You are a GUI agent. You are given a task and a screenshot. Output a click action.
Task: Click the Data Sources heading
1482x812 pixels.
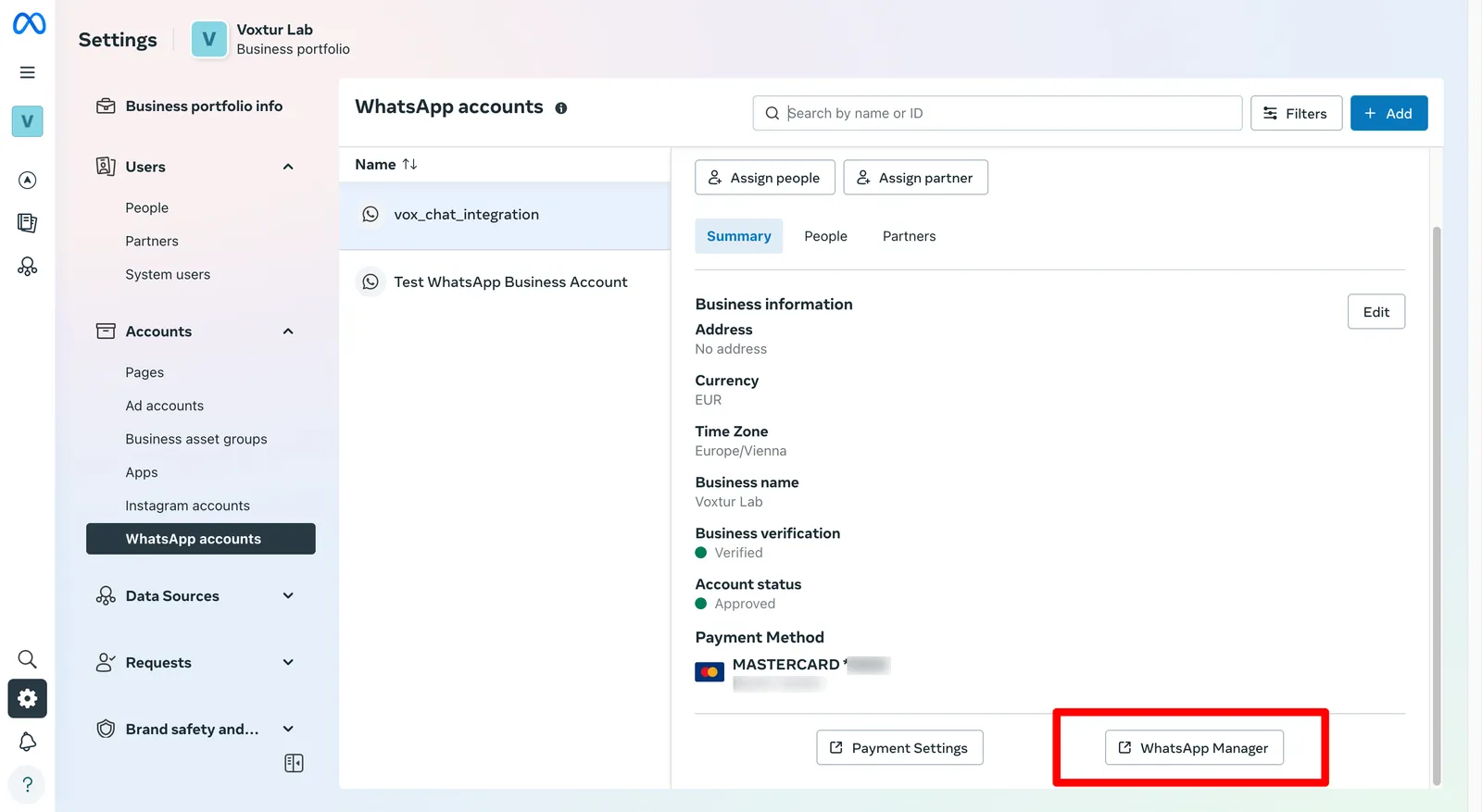[x=172, y=596]
